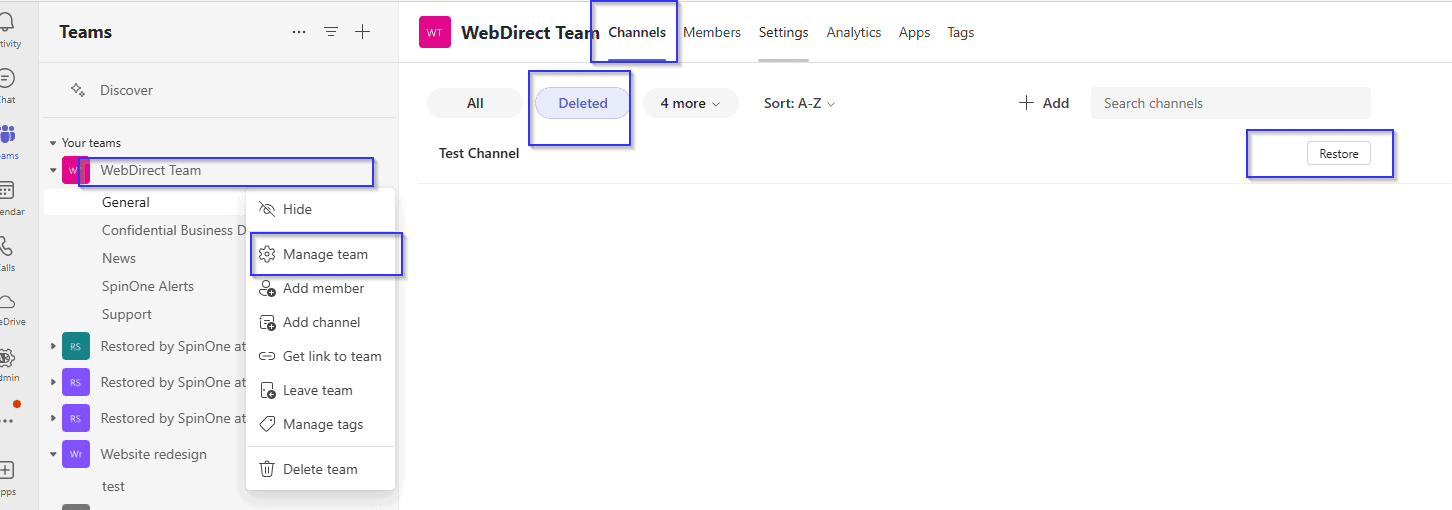Open Activity from the left rail
Screen dimensions: 1452x510
pyautogui.click(x=8, y=30)
